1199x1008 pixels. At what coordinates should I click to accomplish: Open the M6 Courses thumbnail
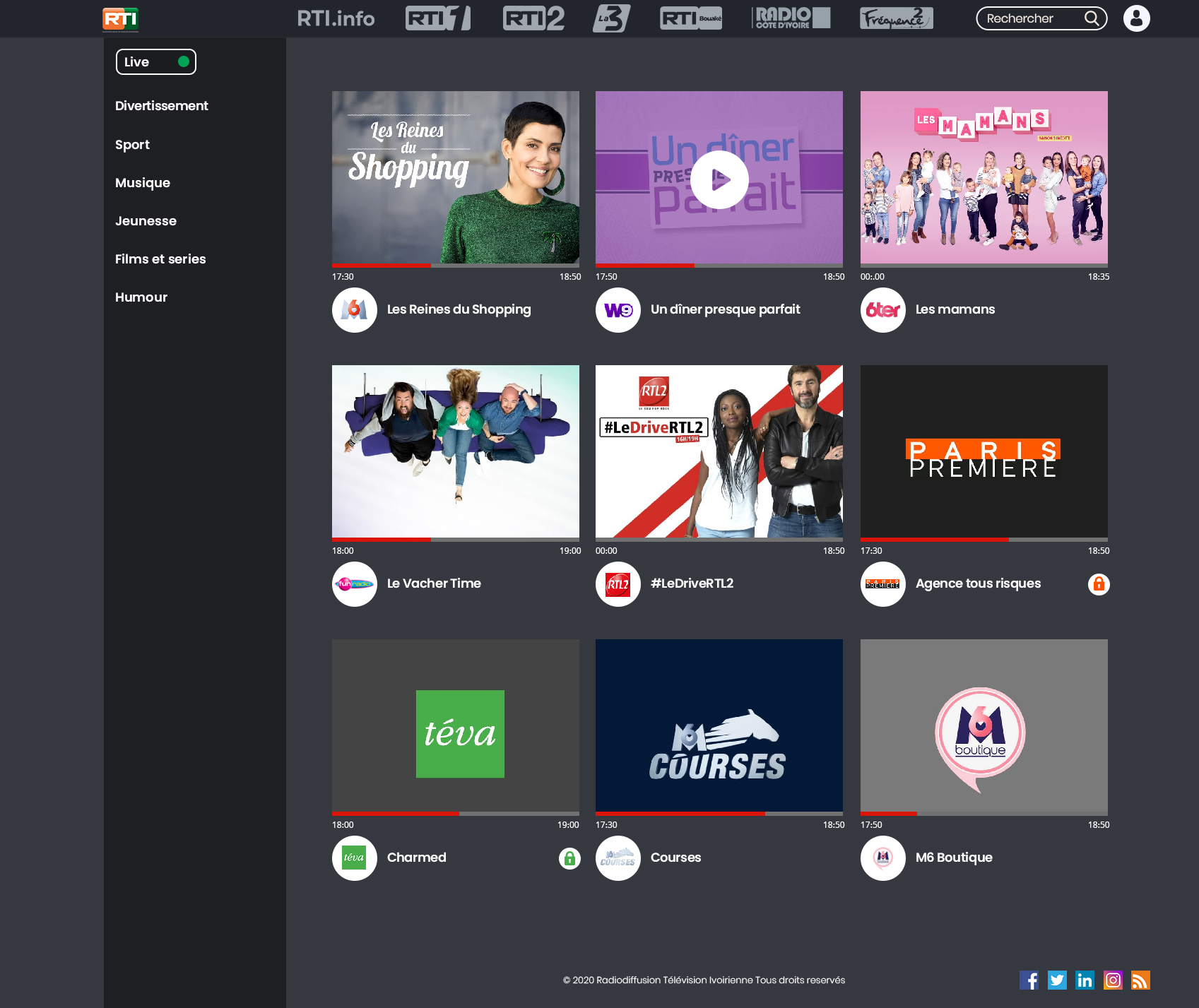click(x=719, y=725)
